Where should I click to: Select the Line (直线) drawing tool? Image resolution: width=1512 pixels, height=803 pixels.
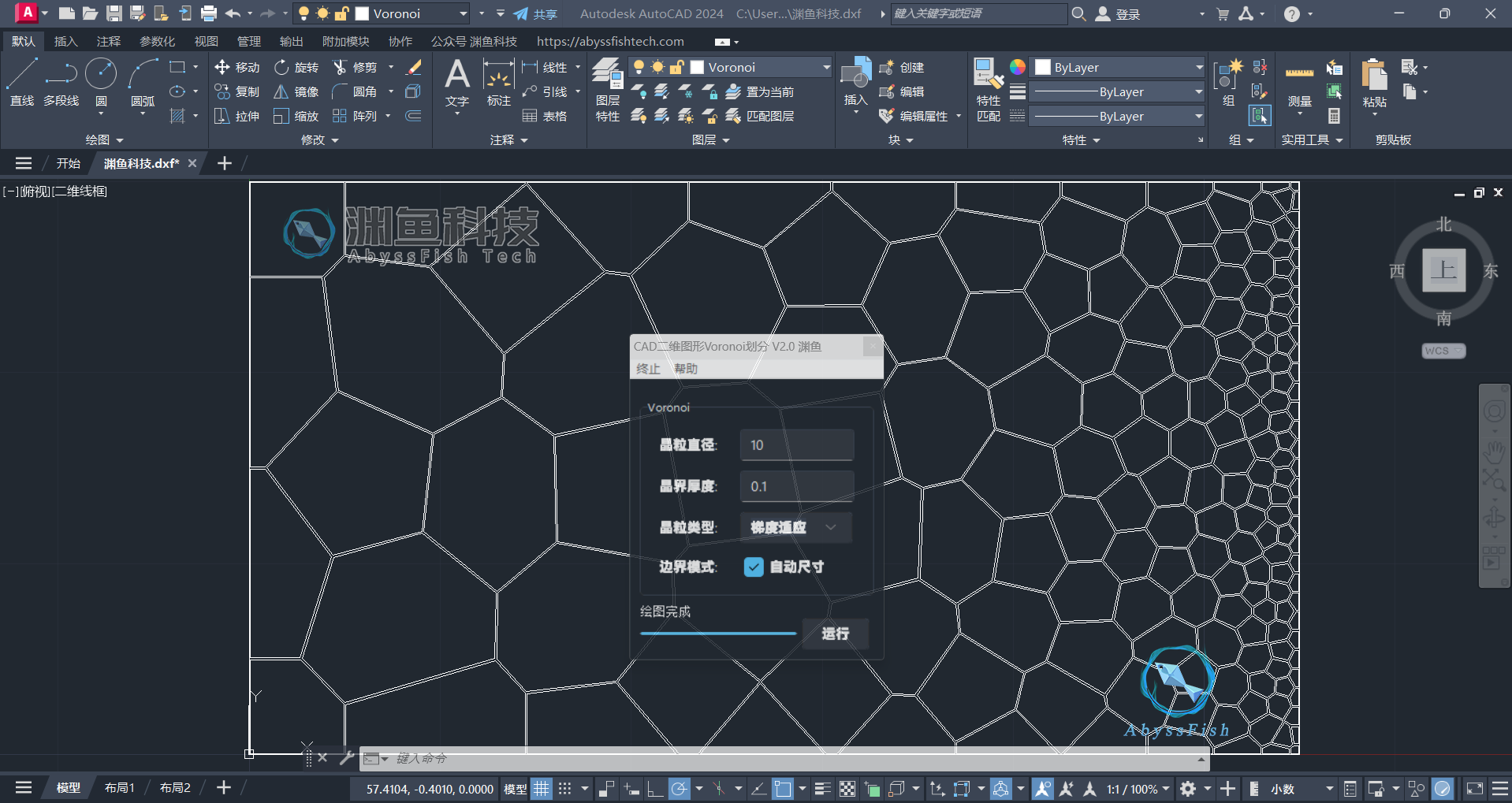[x=21, y=83]
